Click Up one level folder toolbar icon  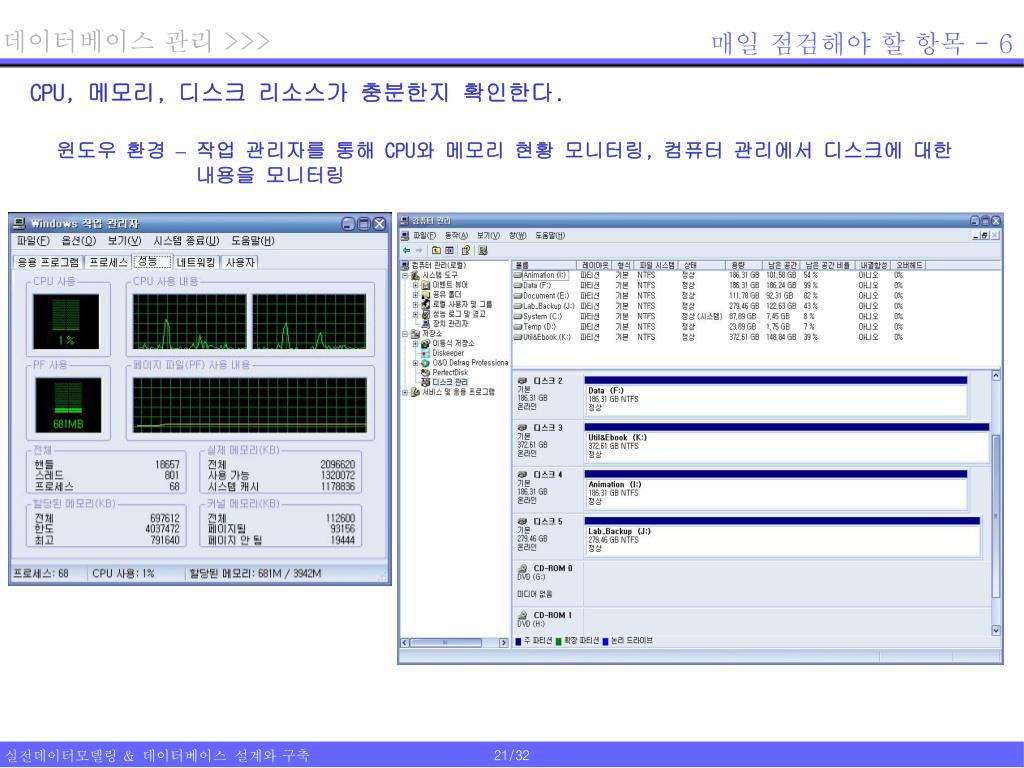[436, 250]
